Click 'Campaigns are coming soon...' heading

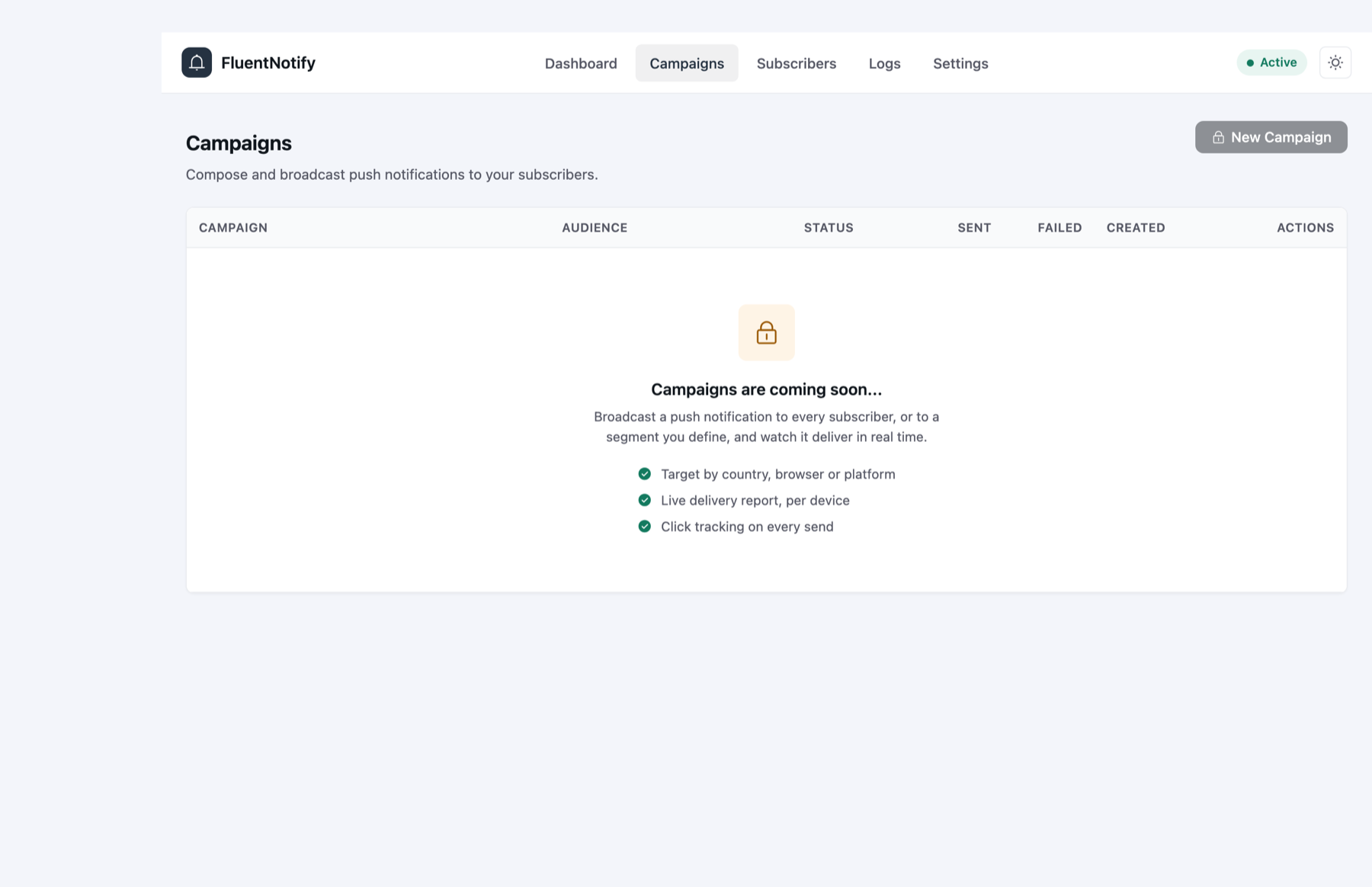pos(766,389)
